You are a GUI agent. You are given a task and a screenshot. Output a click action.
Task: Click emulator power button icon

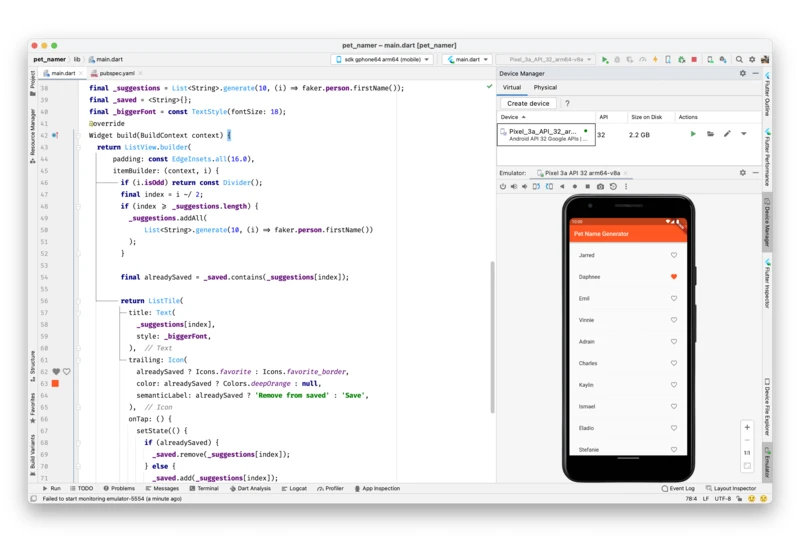[x=503, y=187]
